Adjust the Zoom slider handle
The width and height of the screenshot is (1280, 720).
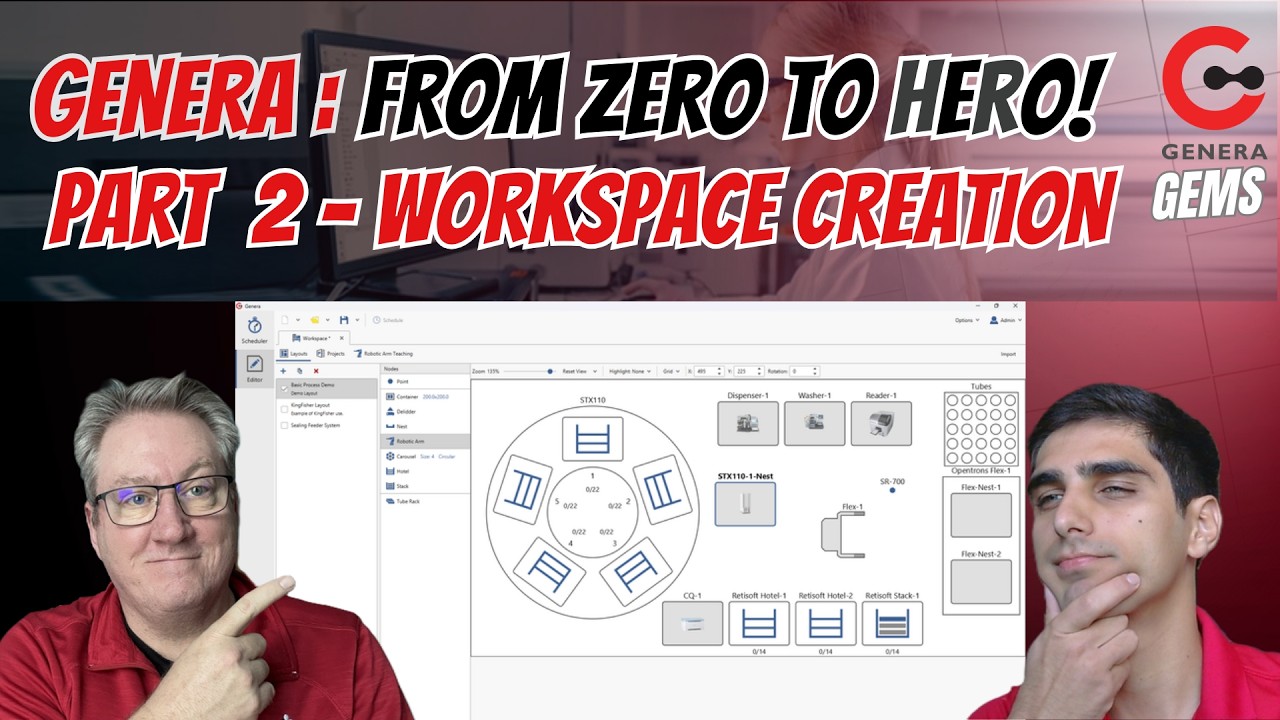click(549, 371)
